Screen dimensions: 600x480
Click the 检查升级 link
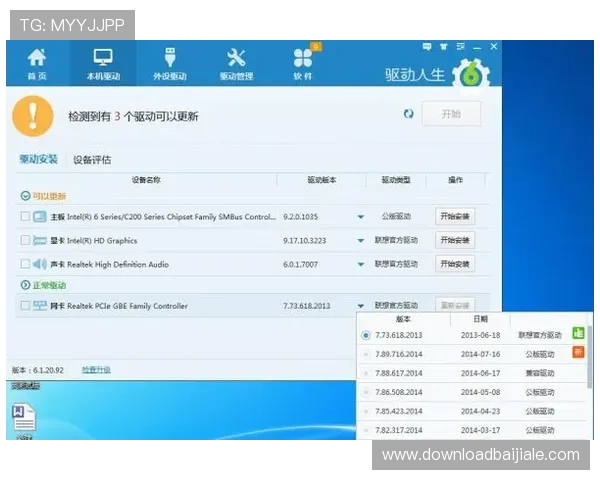point(96,370)
